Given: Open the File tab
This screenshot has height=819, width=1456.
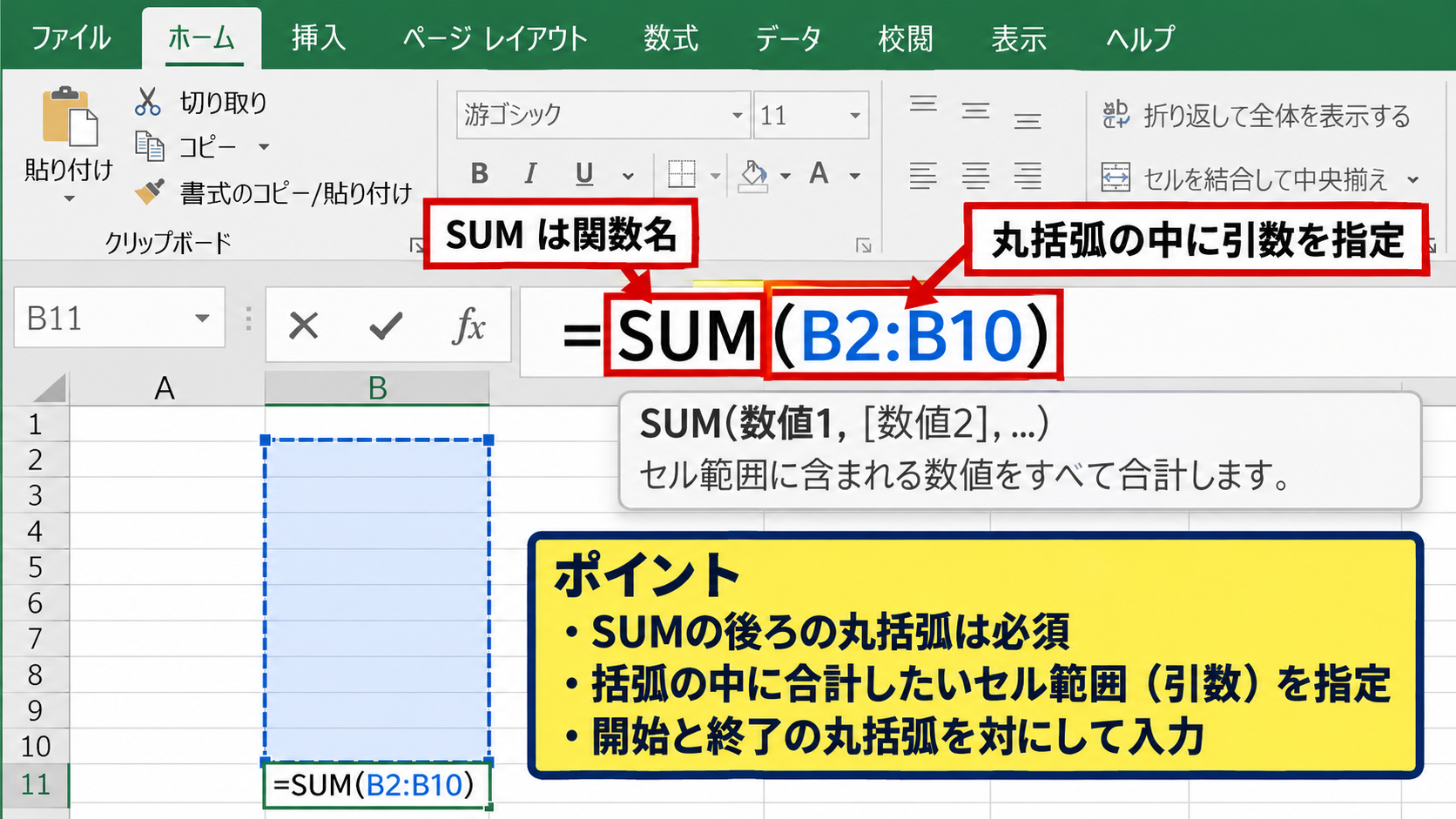Looking at the screenshot, I should [71, 38].
